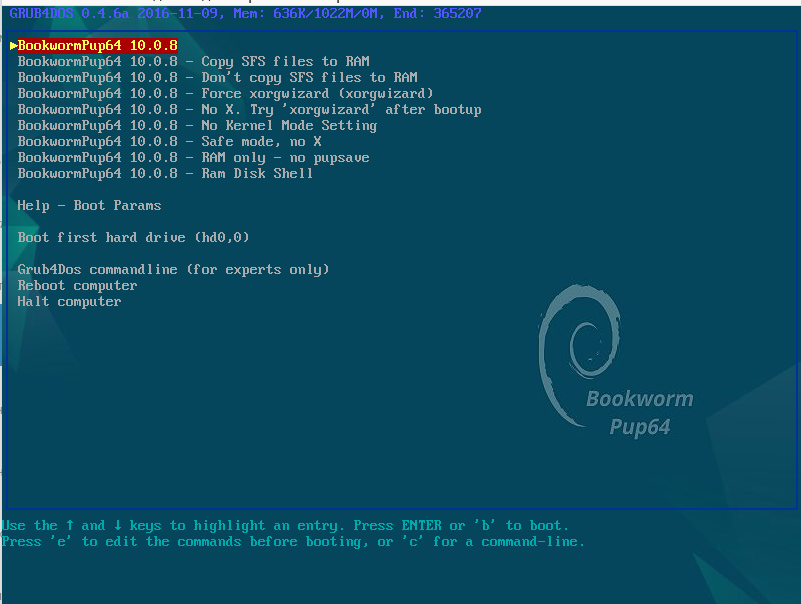Select the 'Don't copy SFS files to RAM' entry
Image resolution: width=801 pixels, height=604 pixels.
coord(218,78)
